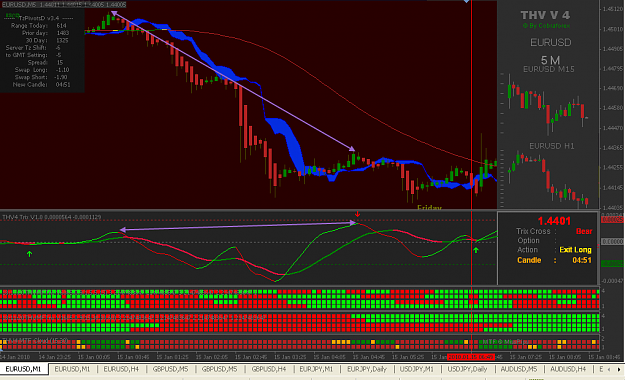Click the Friday label on the chart

tap(429, 207)
